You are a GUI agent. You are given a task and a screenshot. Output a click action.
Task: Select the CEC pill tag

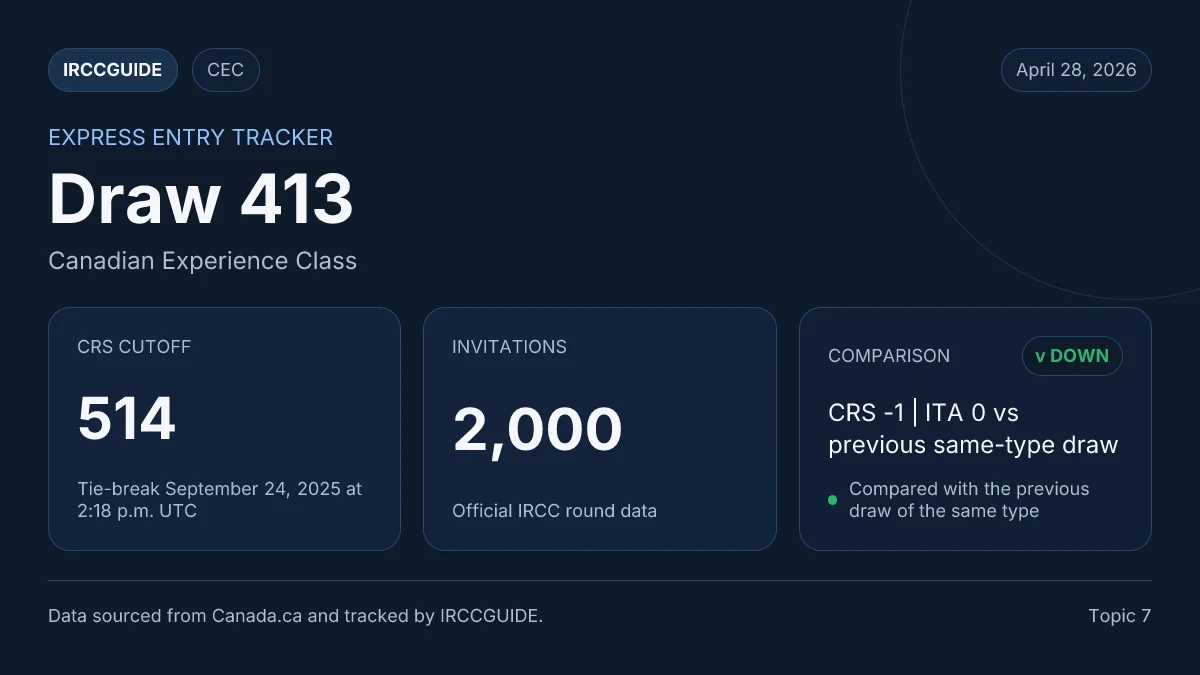(x=226, y=70)
